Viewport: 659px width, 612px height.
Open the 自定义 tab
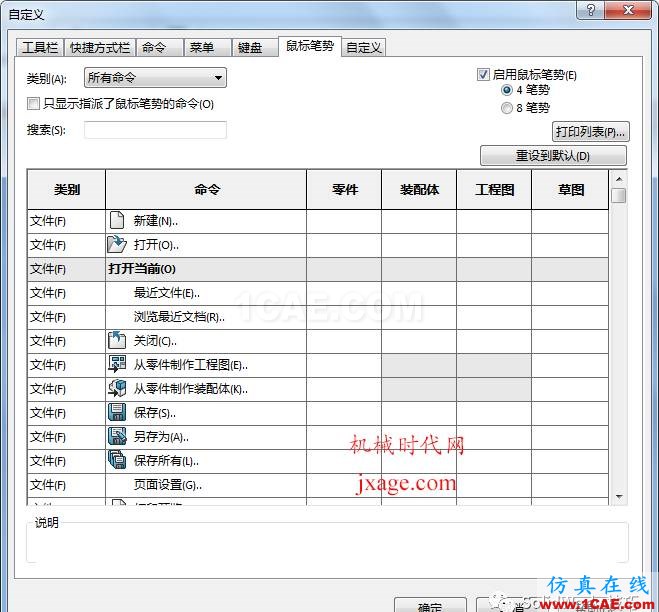[364, 47]
